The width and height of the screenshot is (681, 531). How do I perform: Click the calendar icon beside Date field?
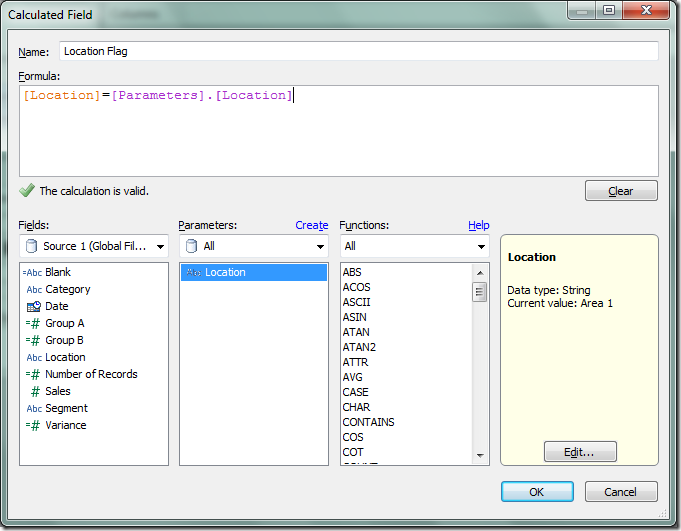coord(34,307)
